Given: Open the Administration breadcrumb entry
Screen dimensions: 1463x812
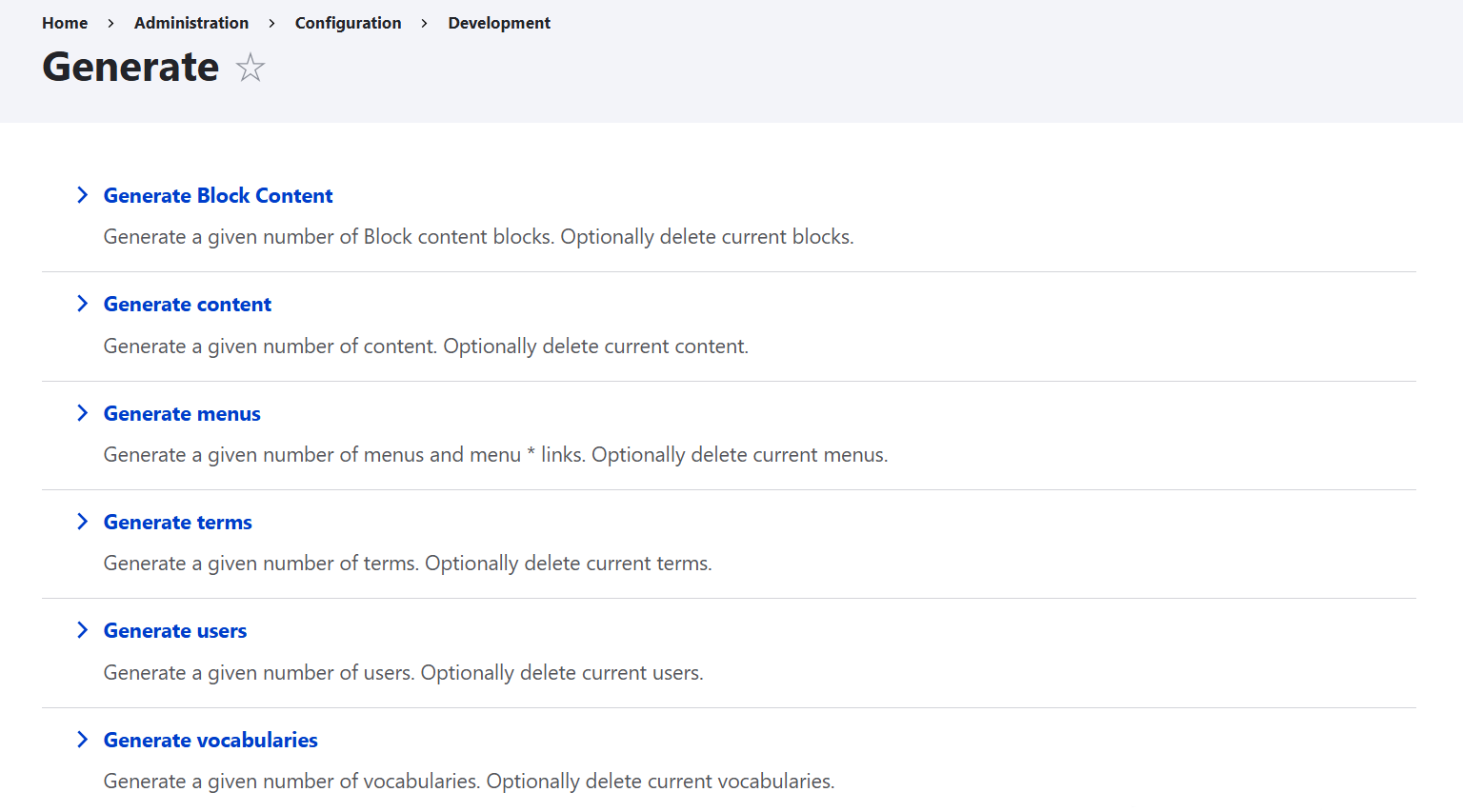Looking at the screenshot, I should tap(190, 23).
